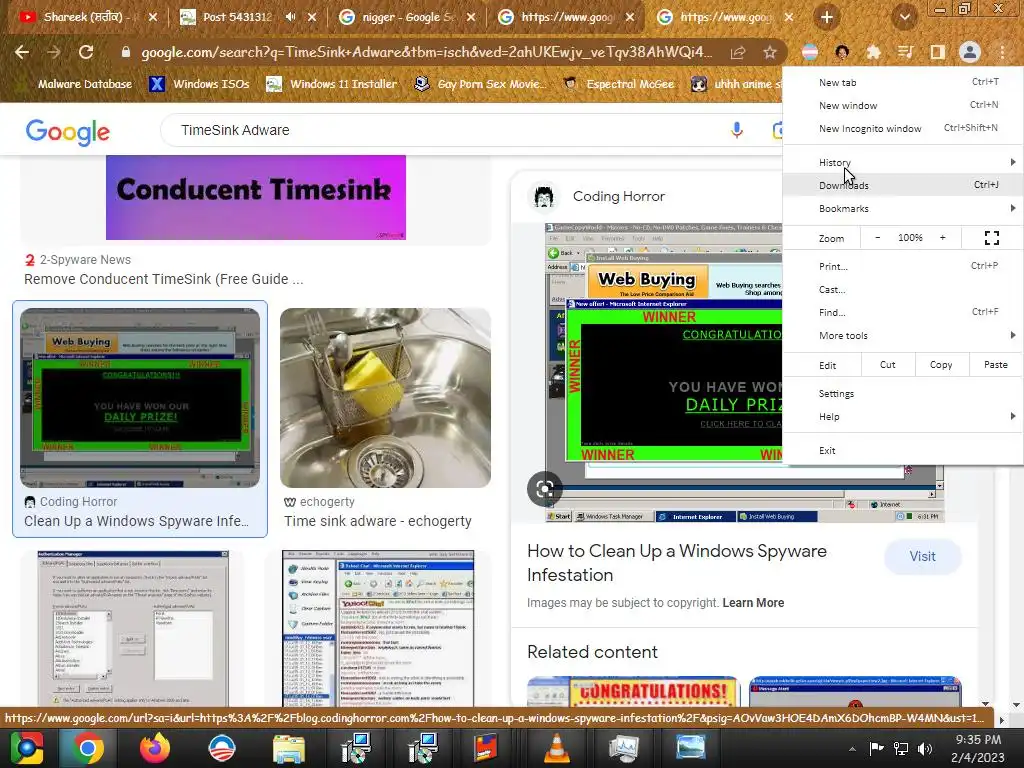
Task: Click the volume speaker tray icon
Action: [x=925, y=748]
